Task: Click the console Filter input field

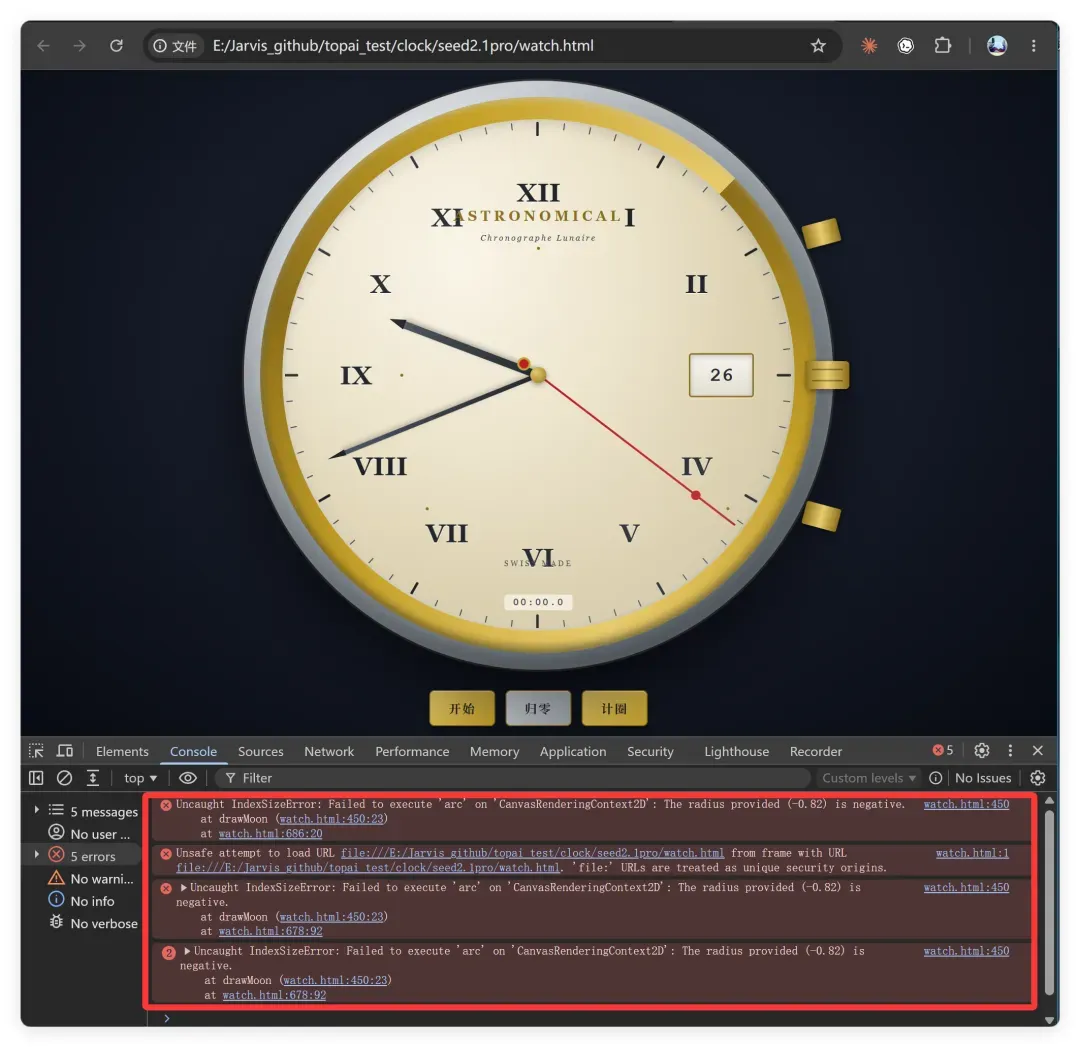Action: [513, 778]
